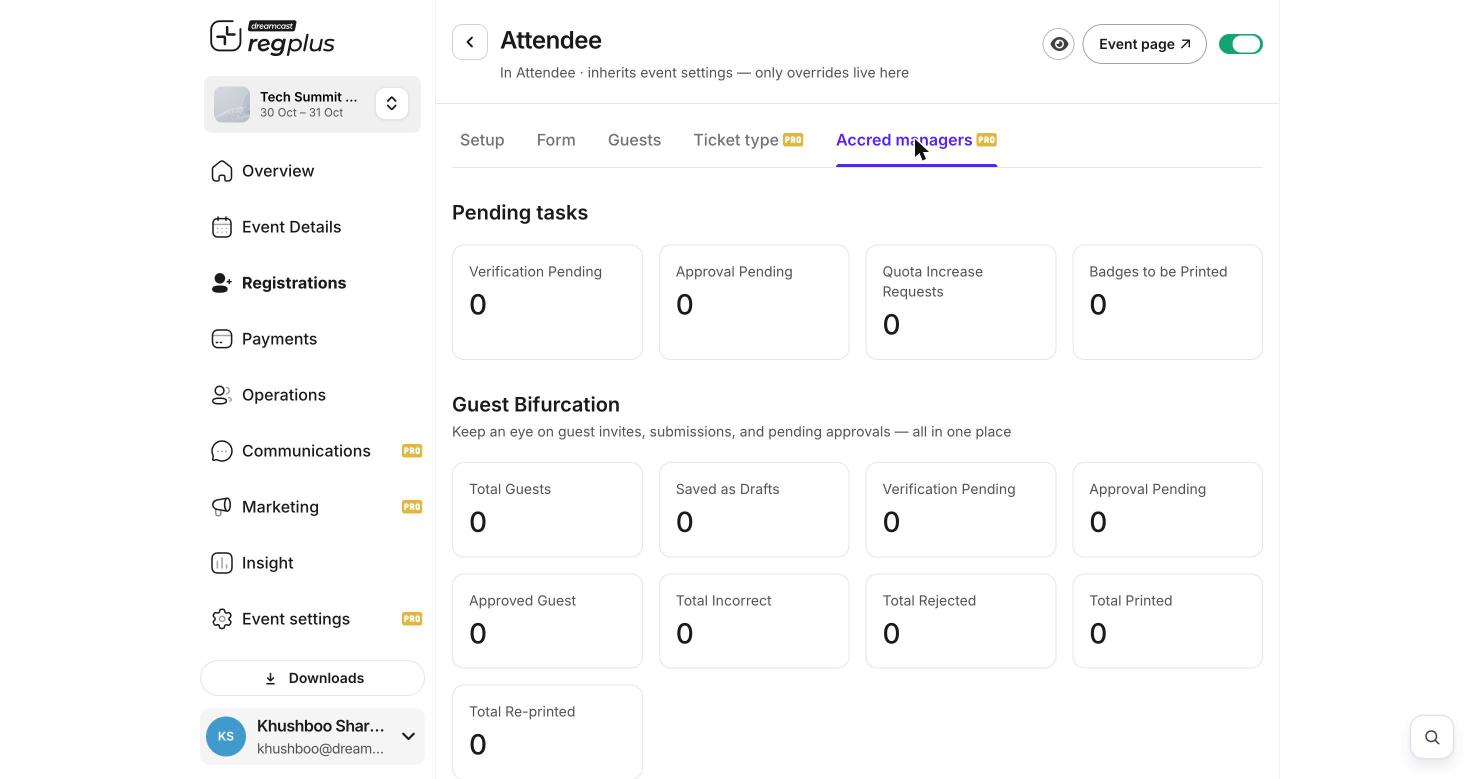
Task: Click the Guest Bifurcation heading
Action: (536, 405)
